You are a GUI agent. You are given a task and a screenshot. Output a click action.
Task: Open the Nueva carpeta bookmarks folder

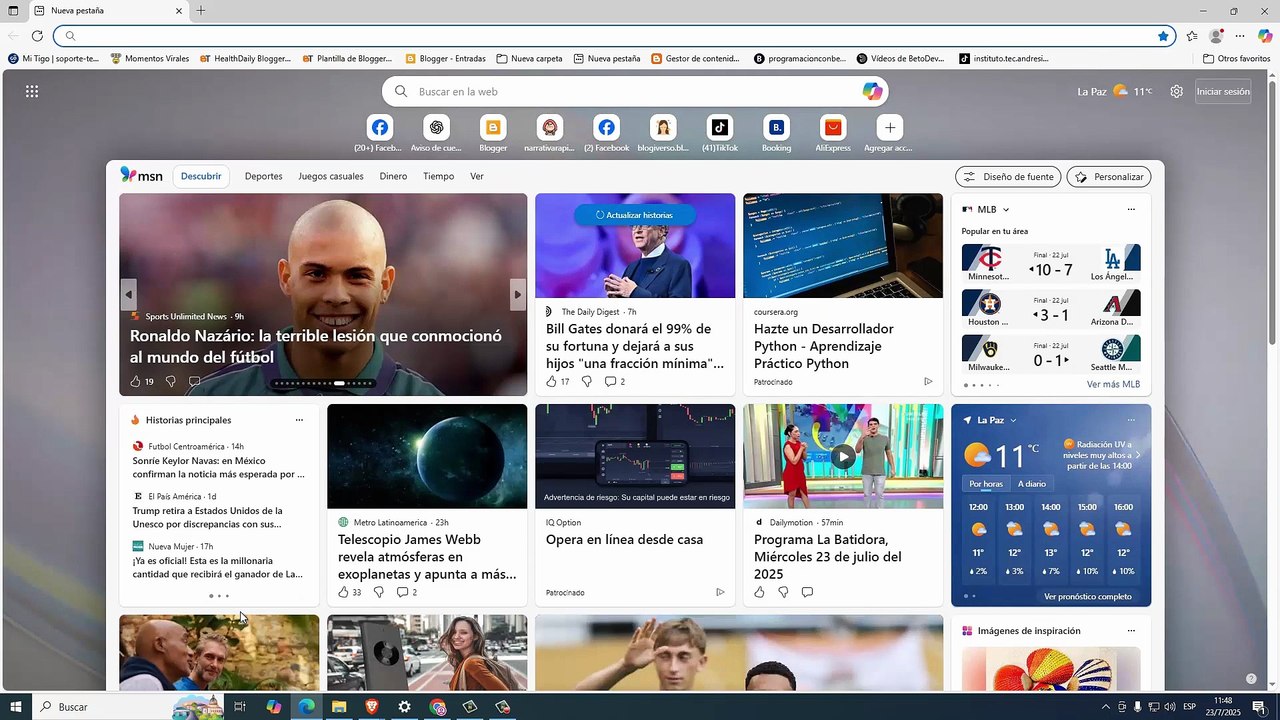click(x=529, y=59)
